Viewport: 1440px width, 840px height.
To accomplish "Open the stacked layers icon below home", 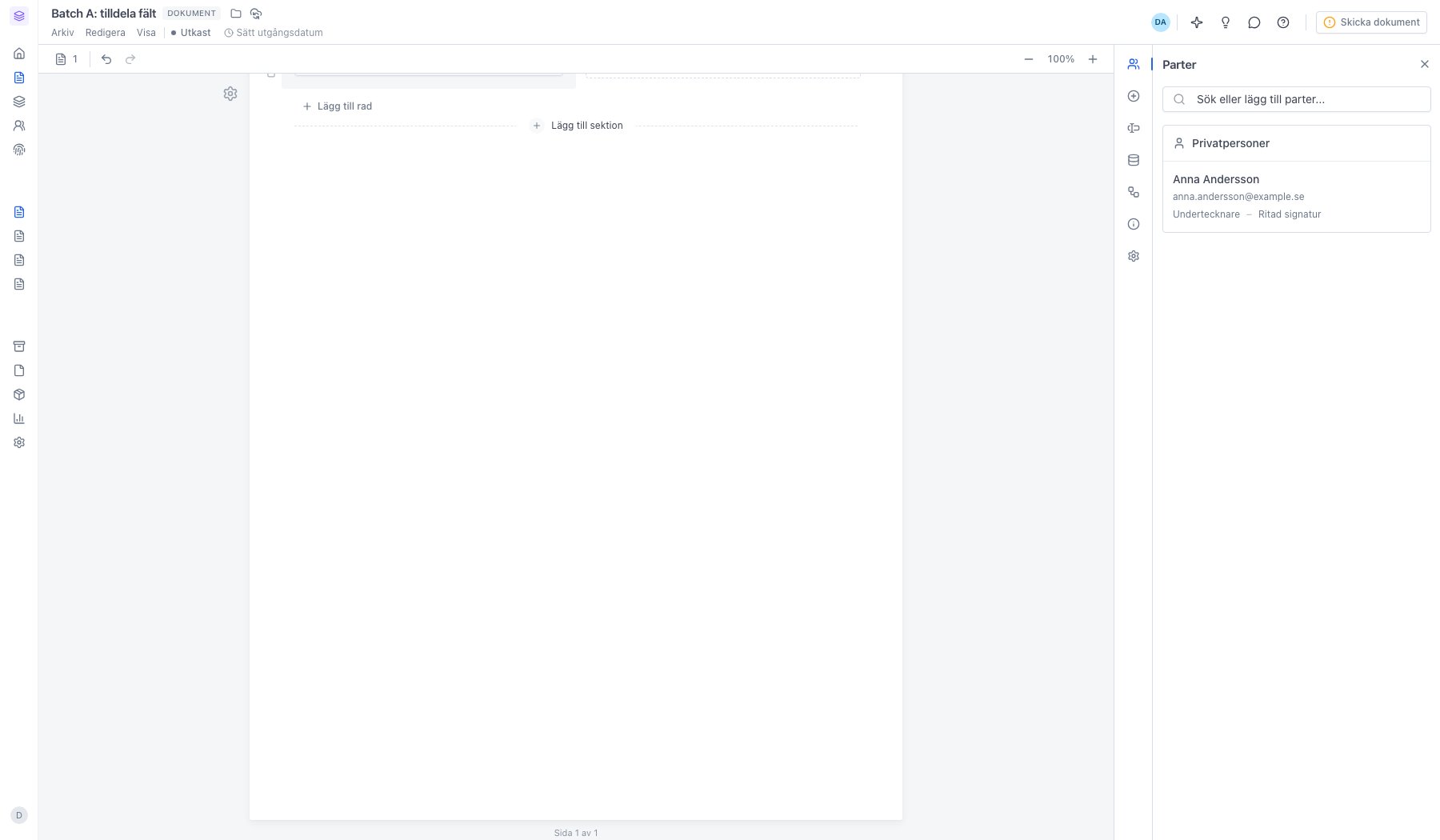I will [19, 102].
